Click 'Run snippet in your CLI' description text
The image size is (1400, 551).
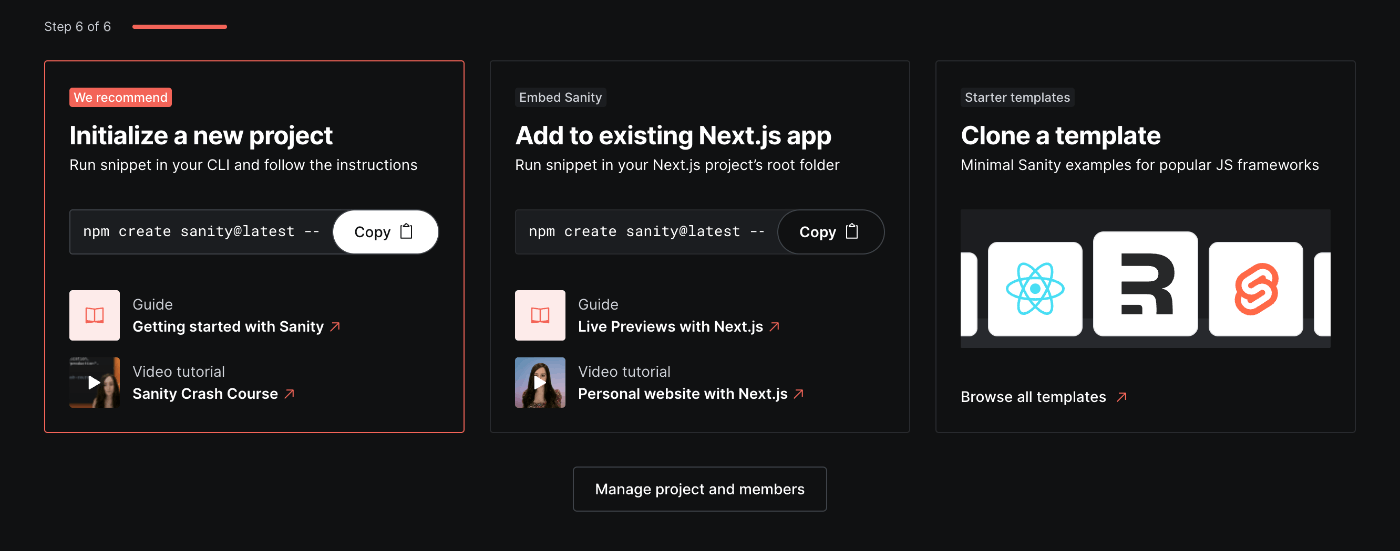243,165
